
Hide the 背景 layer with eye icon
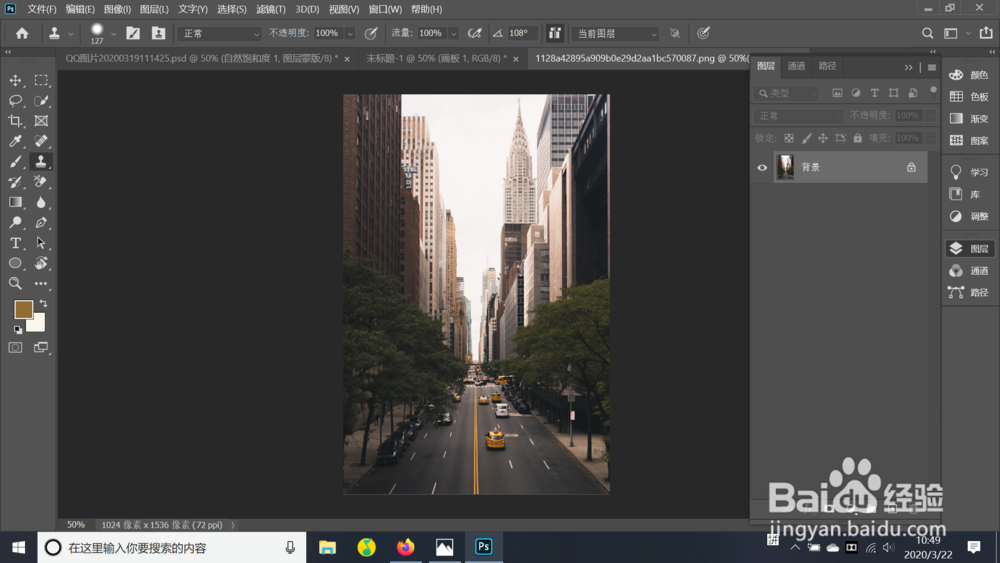click(x=762, y=168)
